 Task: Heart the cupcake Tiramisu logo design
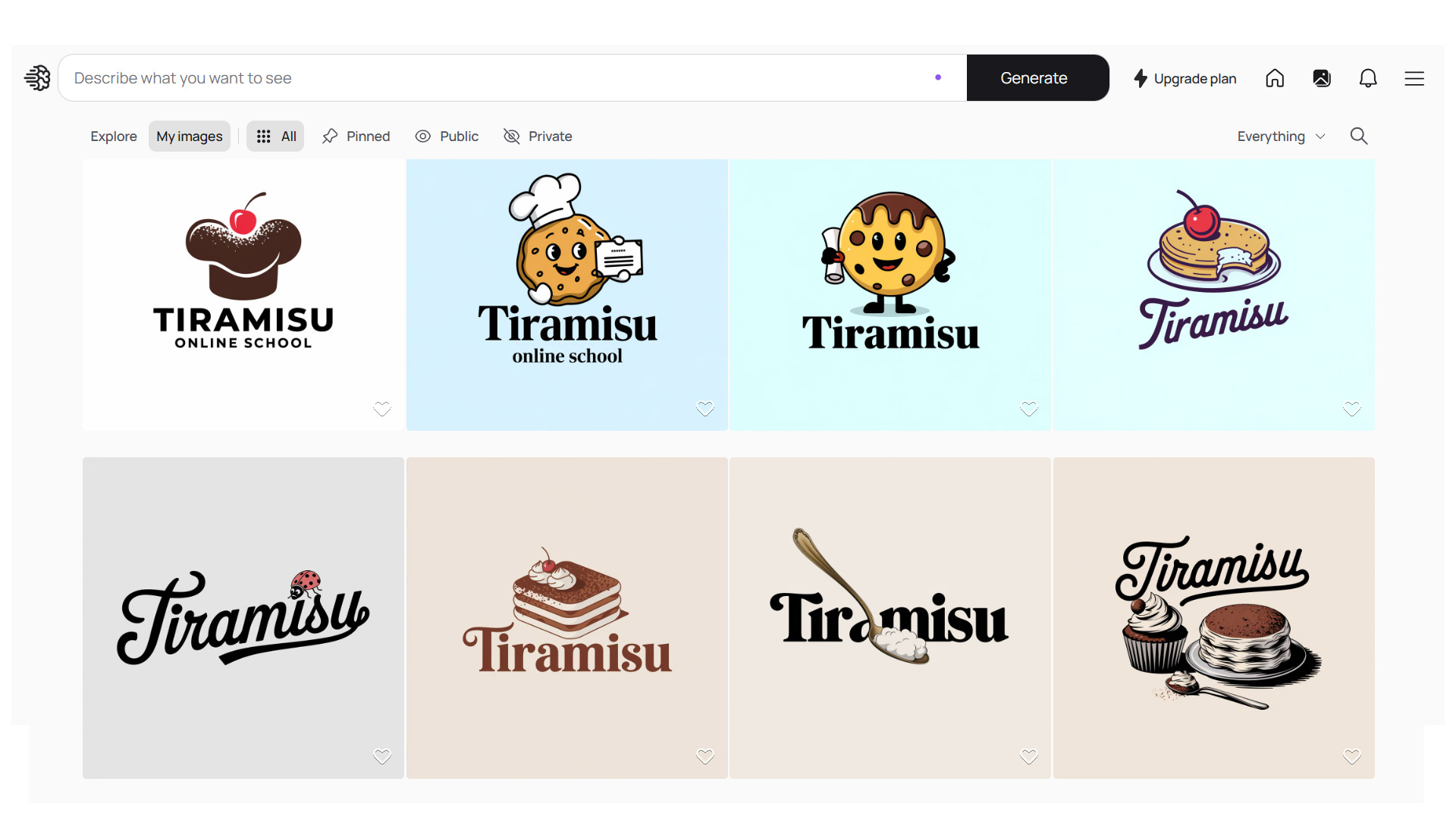(x=1351, y=756)
